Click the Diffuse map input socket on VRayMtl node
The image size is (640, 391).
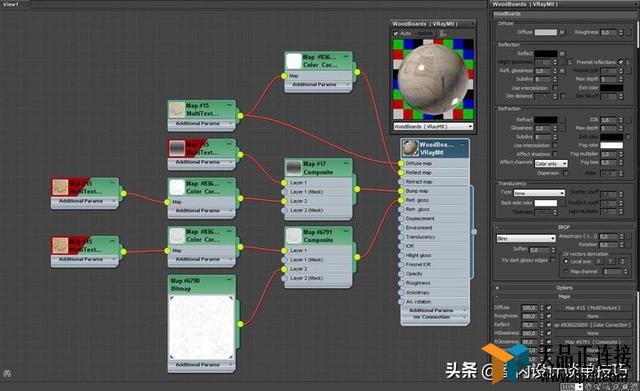point(401,163)
